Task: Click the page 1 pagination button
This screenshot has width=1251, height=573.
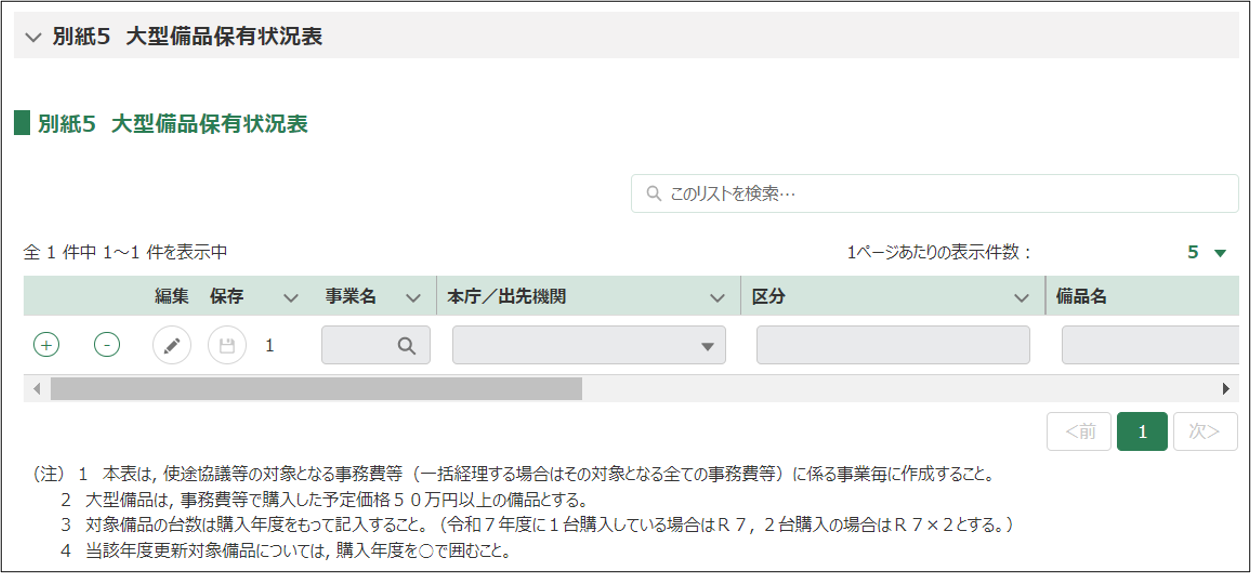Action: (x=1142, y=432)
